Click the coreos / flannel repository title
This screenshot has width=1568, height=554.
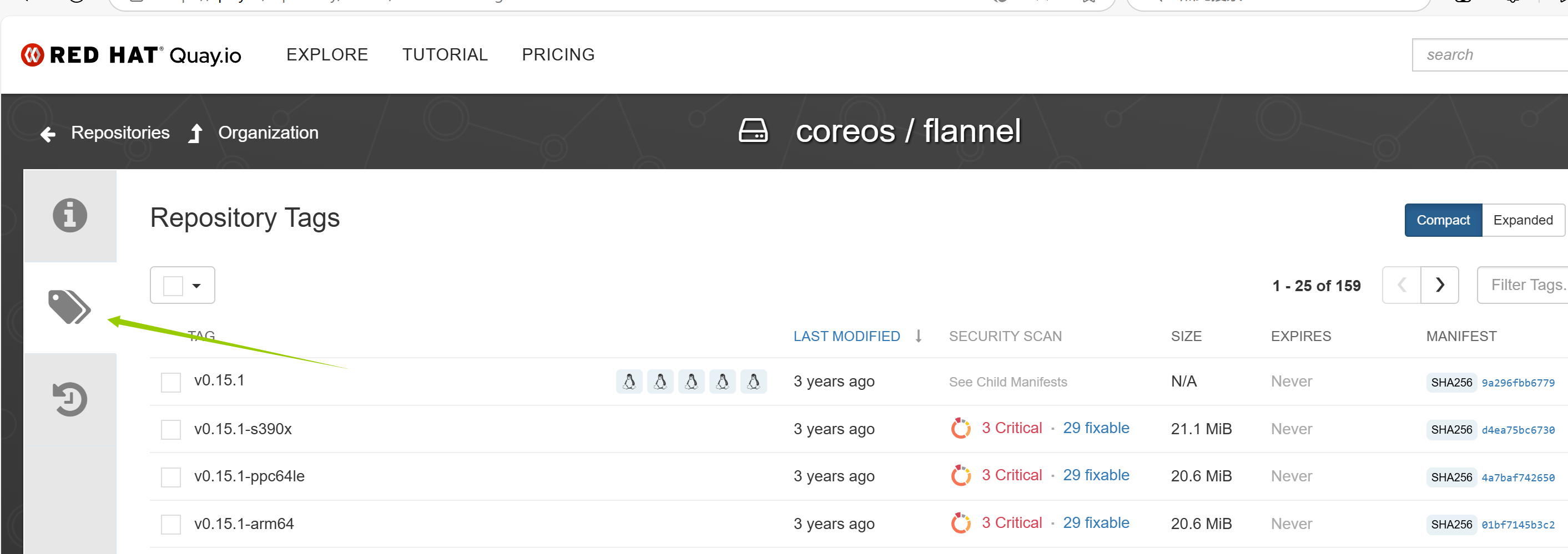click(x=908, y=131)
